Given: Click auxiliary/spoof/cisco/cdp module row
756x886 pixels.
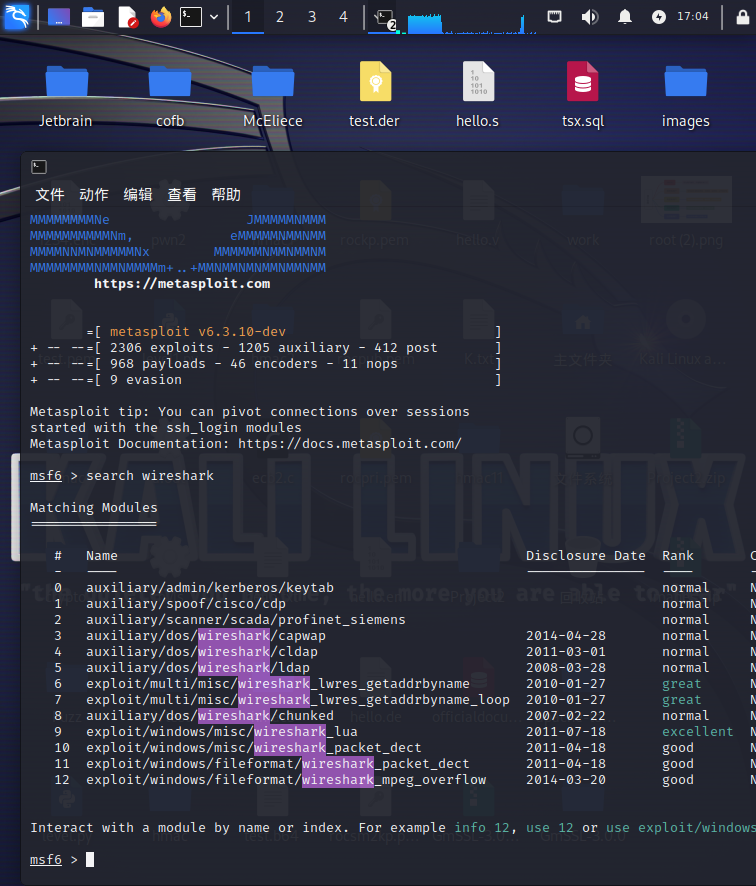Looking at the screenshot, I should click(186, 604).
